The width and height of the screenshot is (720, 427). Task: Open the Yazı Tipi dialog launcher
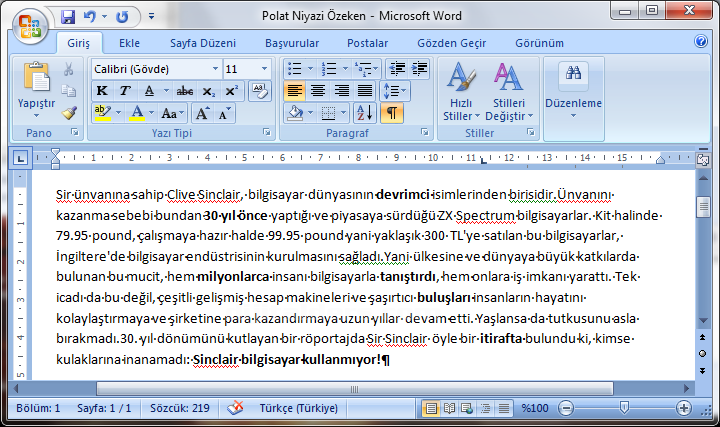tap(267, 133)
